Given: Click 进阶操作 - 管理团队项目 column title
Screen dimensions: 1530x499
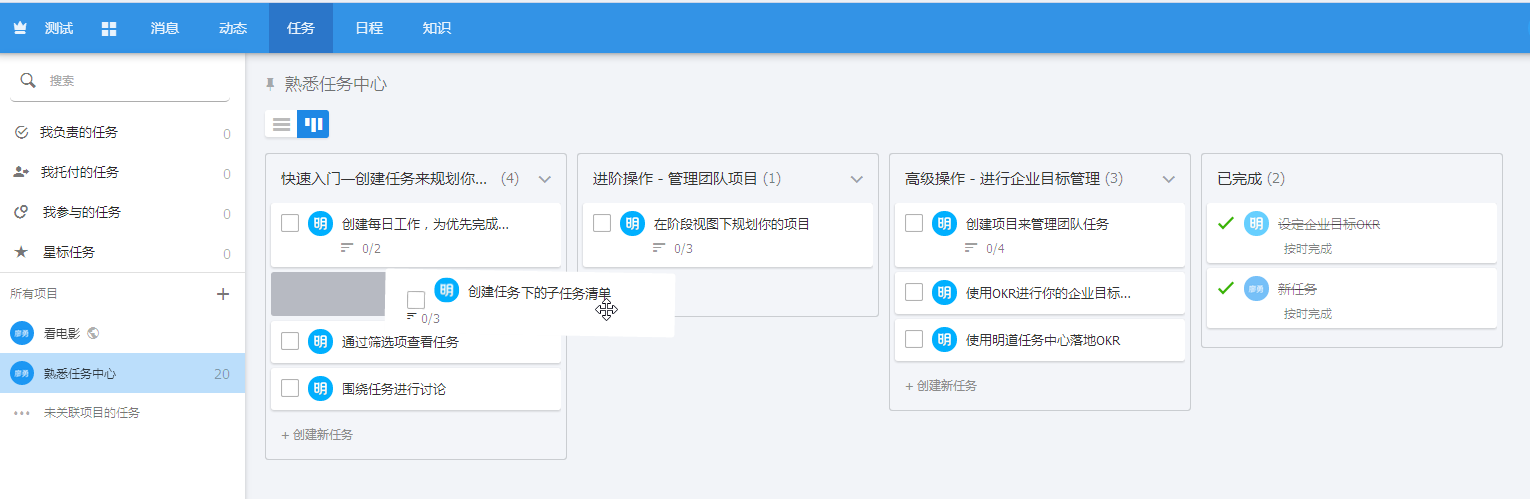Looking at the screenshot, I should click(675, 179).
